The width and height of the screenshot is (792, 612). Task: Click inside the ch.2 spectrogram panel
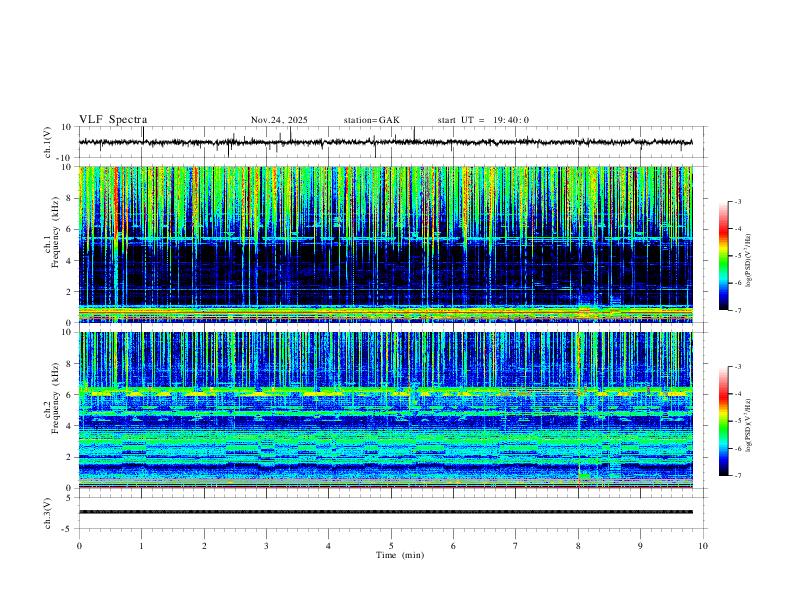pos(385,410)
